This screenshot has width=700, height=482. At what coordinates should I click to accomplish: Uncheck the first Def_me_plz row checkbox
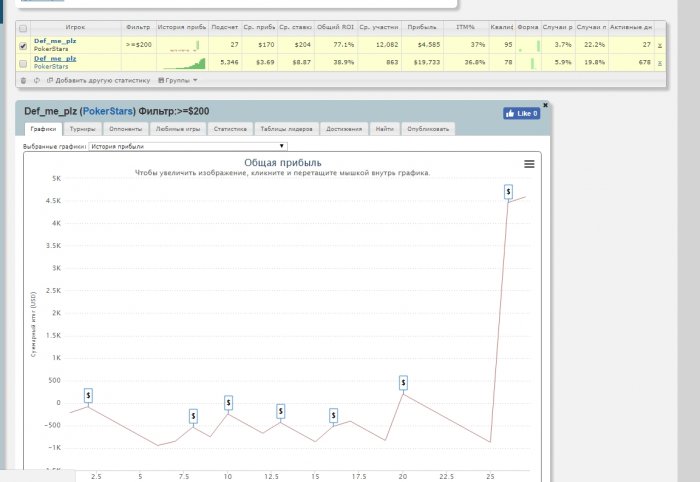tap(23, 45)
